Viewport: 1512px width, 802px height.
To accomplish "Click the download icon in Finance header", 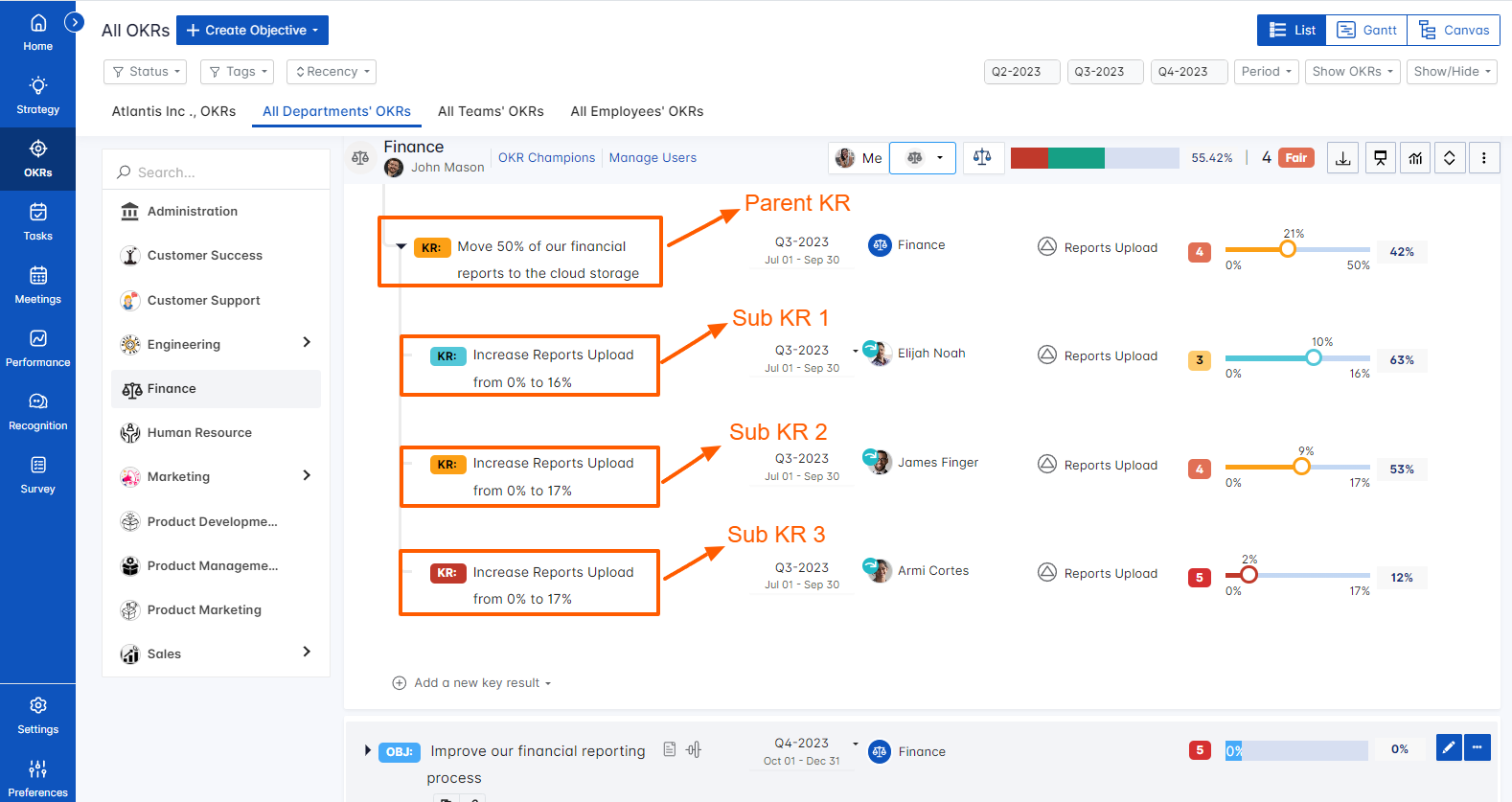I will pos(1343,158).
